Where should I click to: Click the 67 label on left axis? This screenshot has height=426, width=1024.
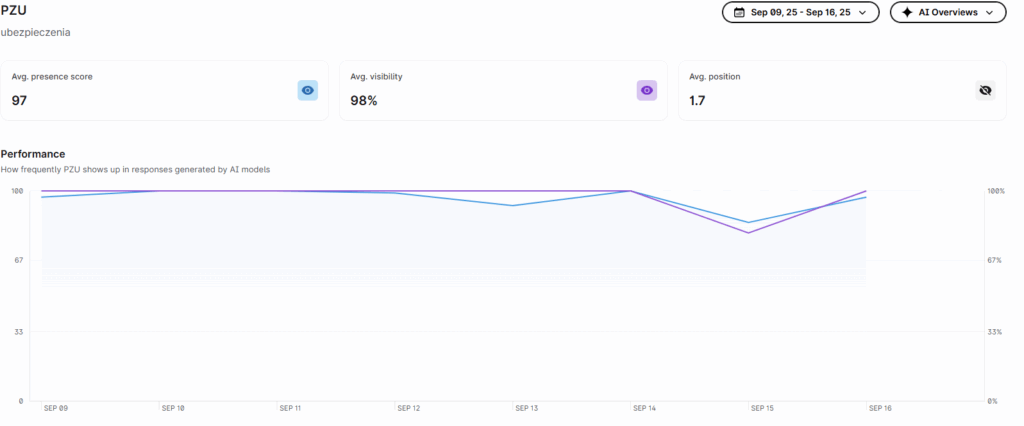[x=18, y=260]
